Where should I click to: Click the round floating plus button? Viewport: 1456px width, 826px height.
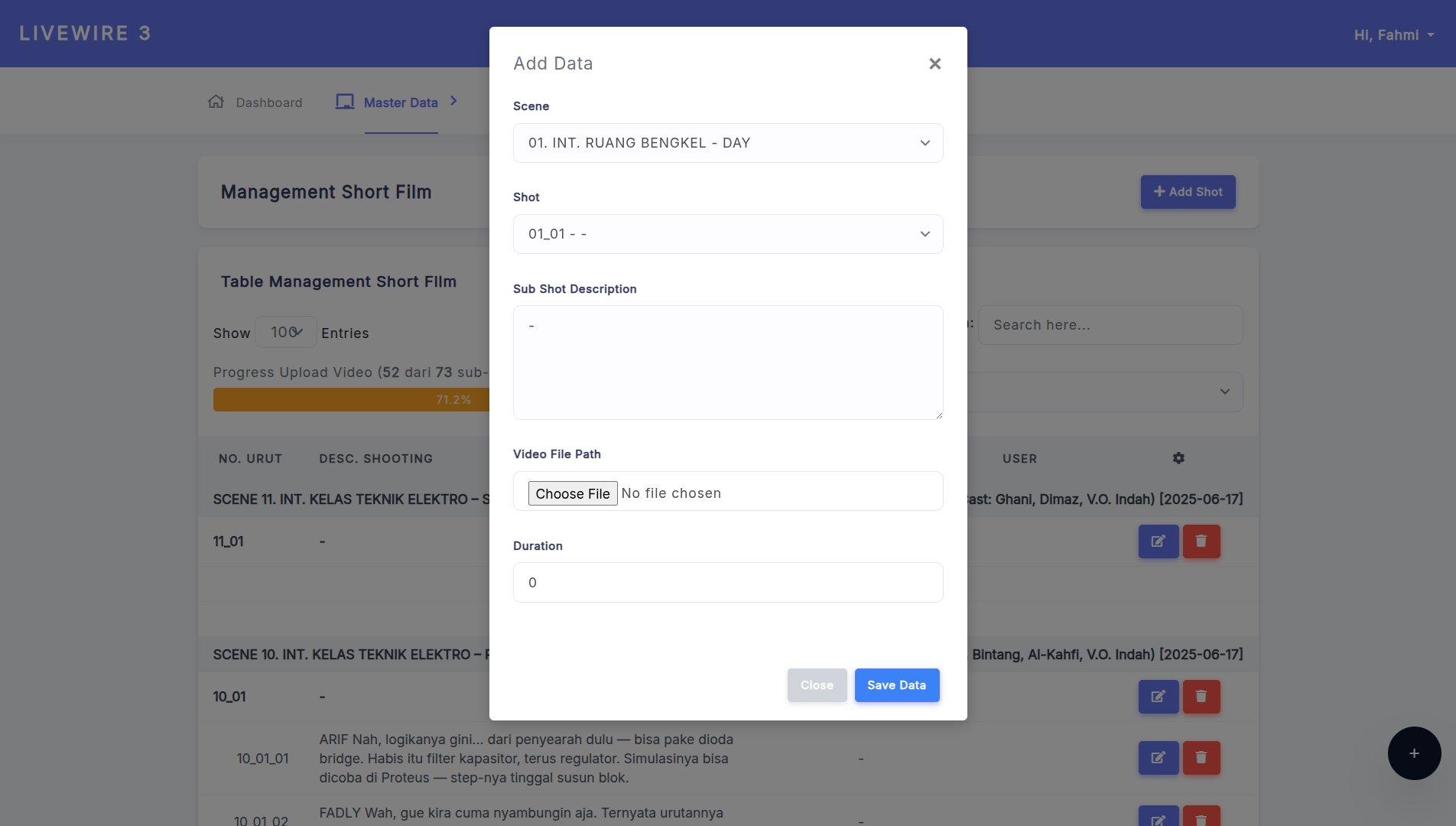1414,753
